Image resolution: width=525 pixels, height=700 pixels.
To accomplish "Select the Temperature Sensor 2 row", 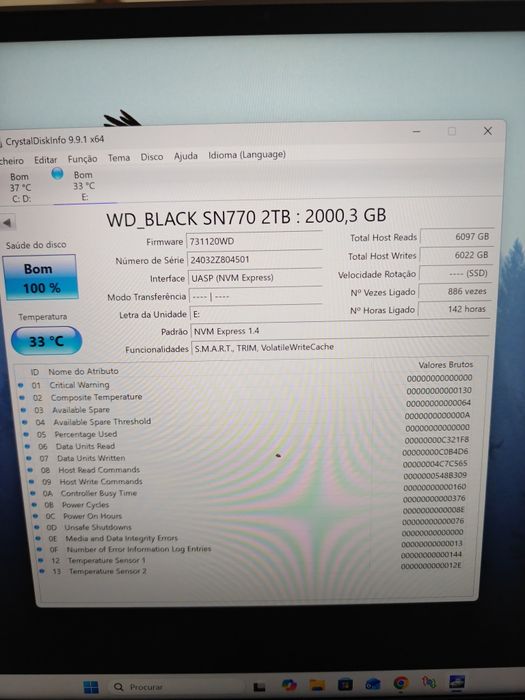I will tap(252, 570).
